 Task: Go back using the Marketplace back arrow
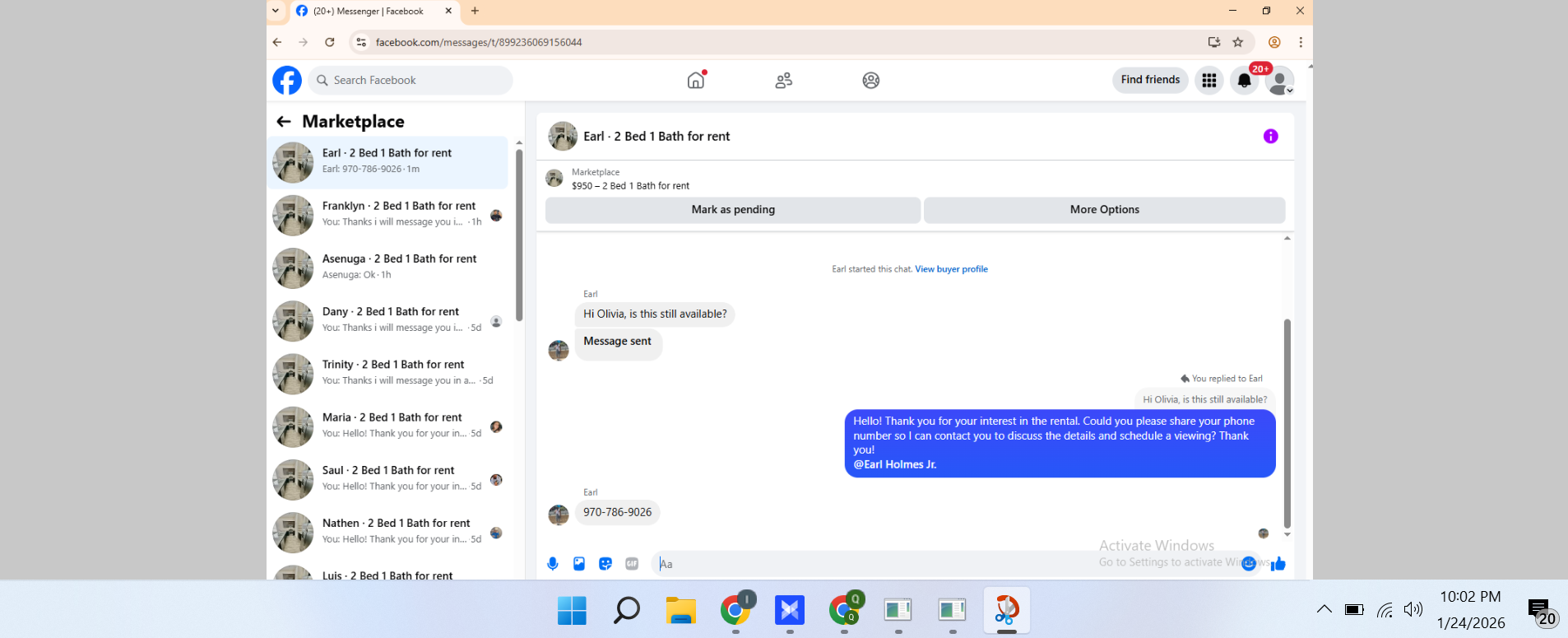coord(284,122)
